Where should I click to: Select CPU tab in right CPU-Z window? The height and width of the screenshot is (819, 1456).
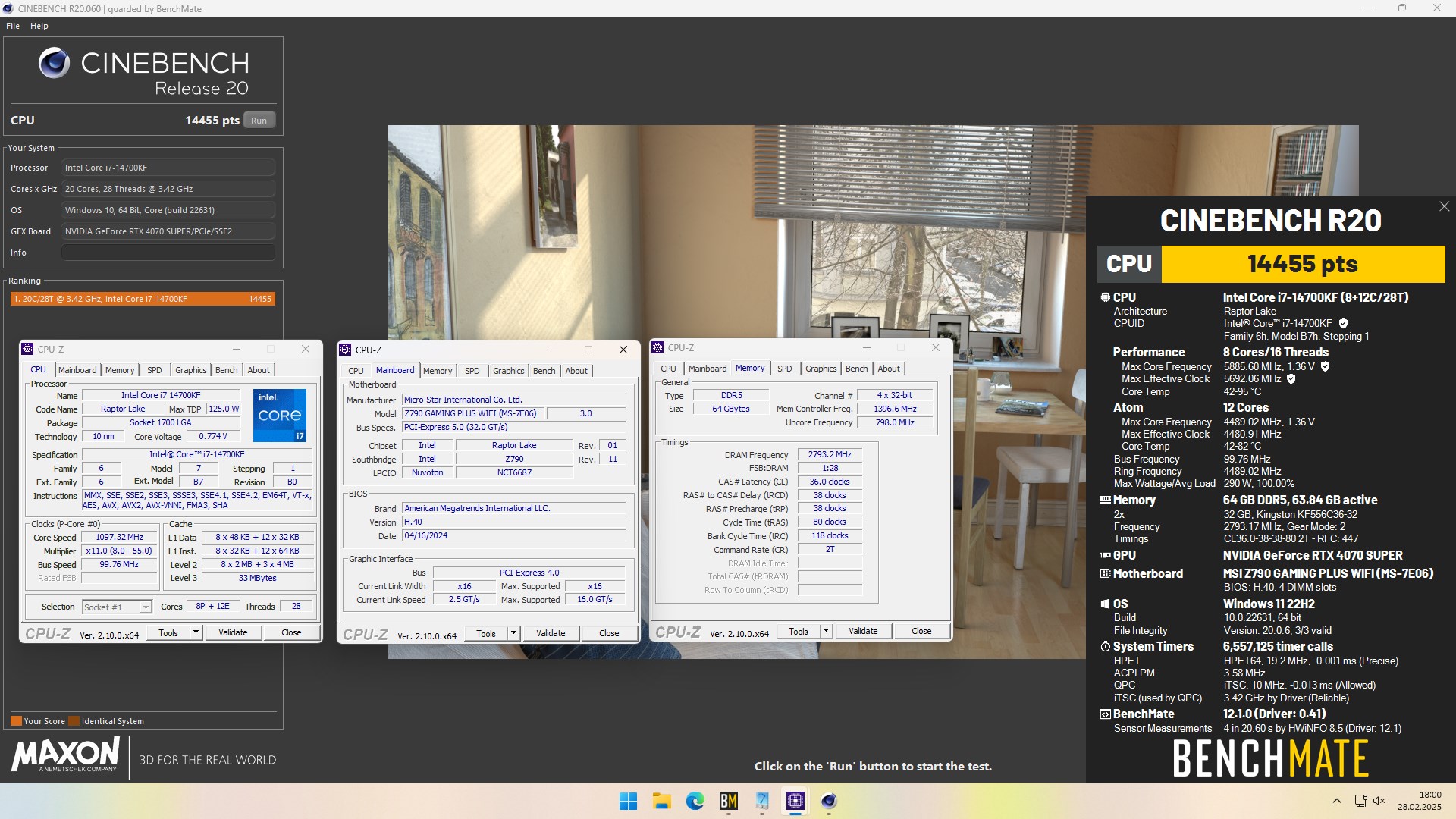pyautogui.click(x=668, y=369)
